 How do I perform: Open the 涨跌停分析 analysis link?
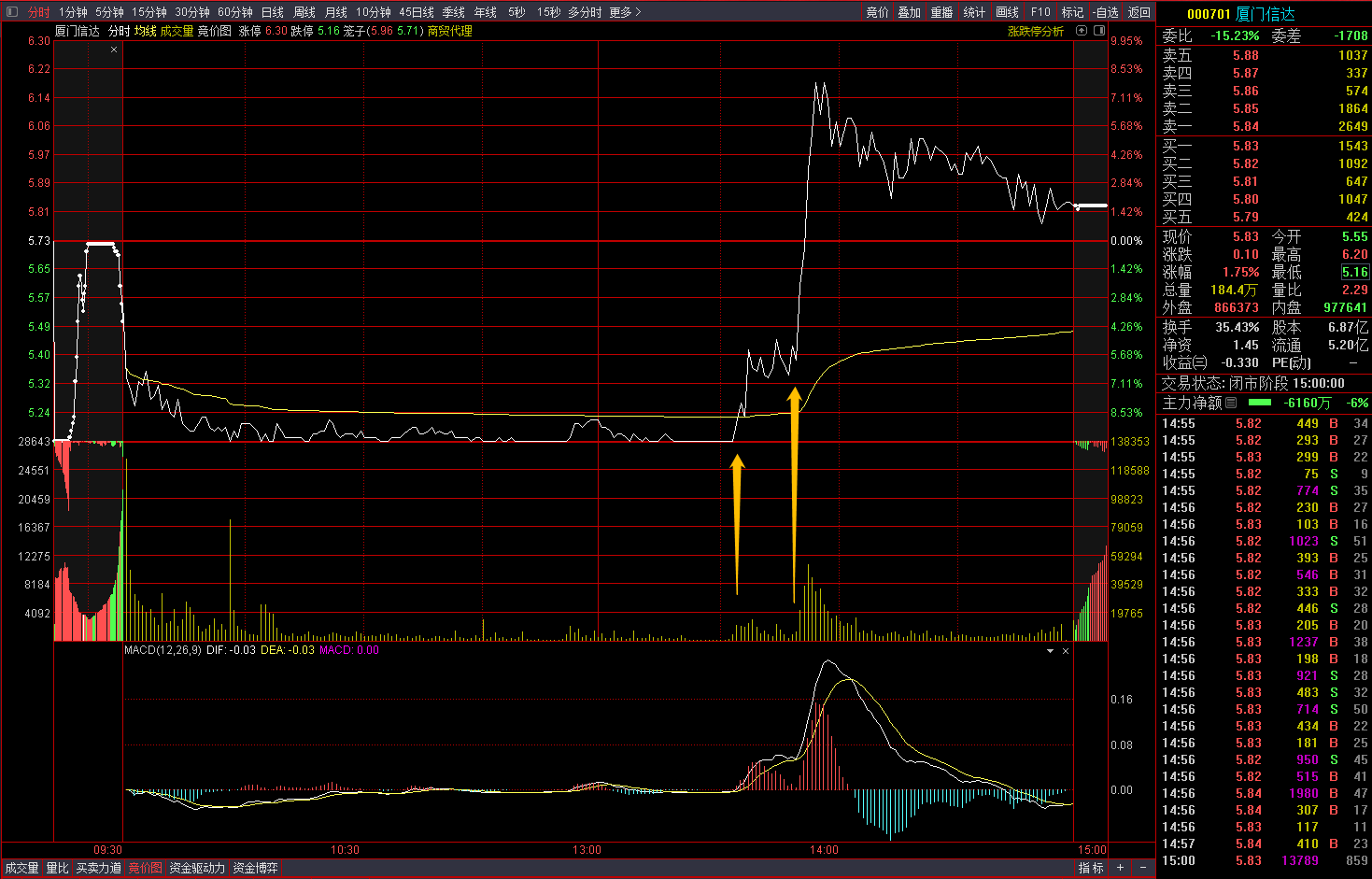tap(1035, 31)
